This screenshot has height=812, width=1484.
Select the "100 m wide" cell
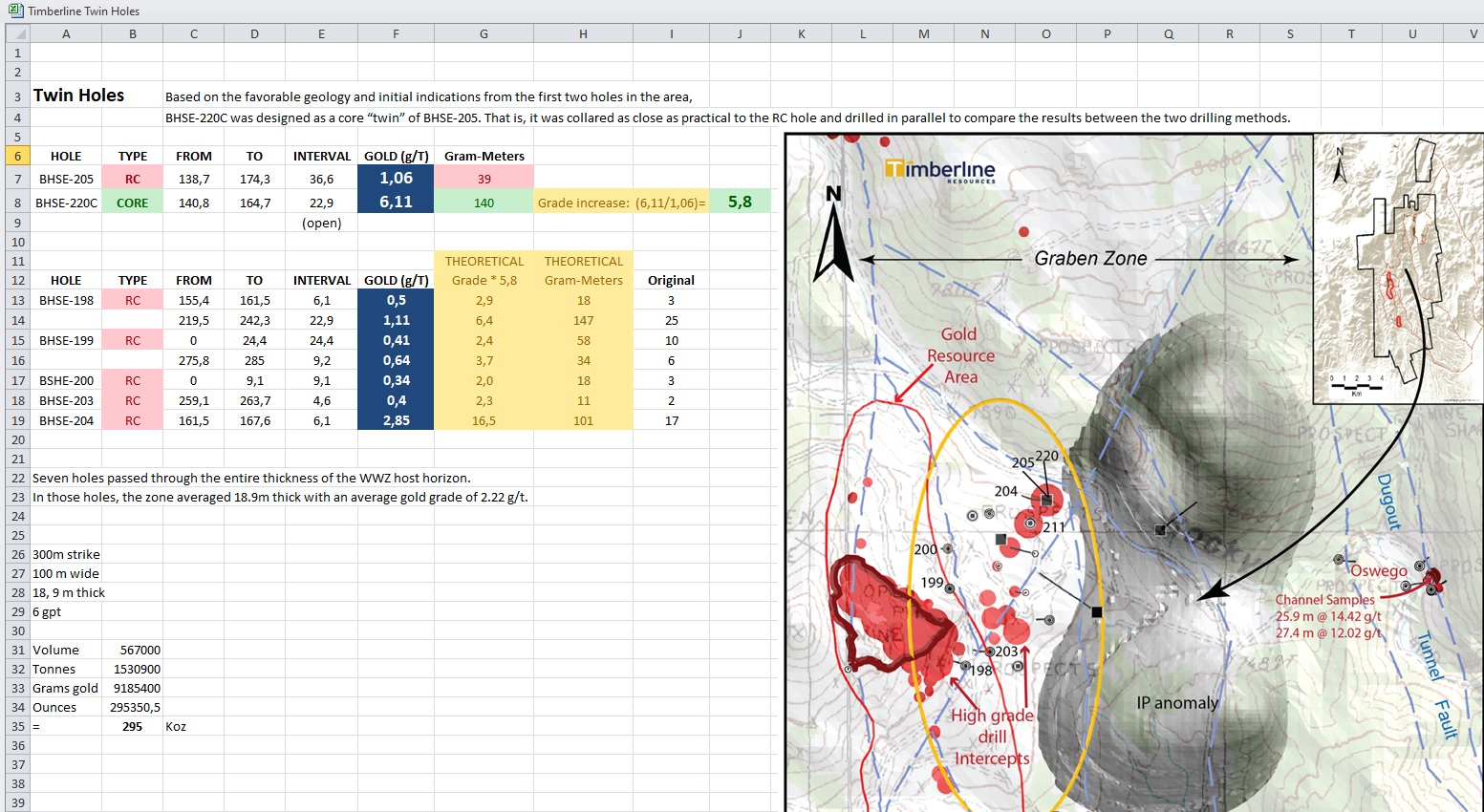66,573
